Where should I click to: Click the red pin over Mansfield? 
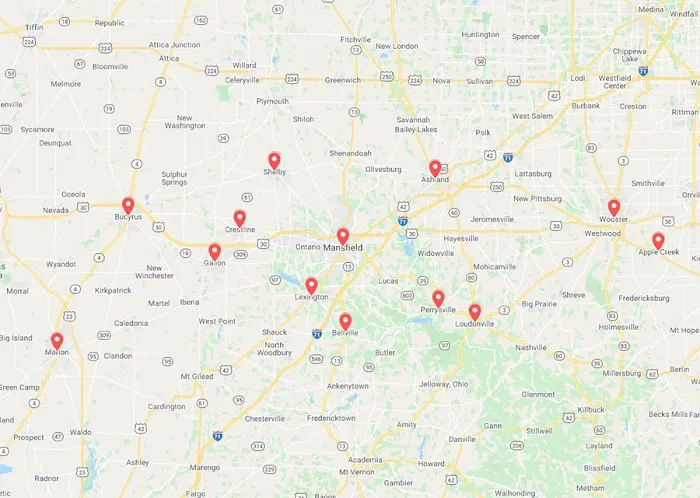[342, 237]
